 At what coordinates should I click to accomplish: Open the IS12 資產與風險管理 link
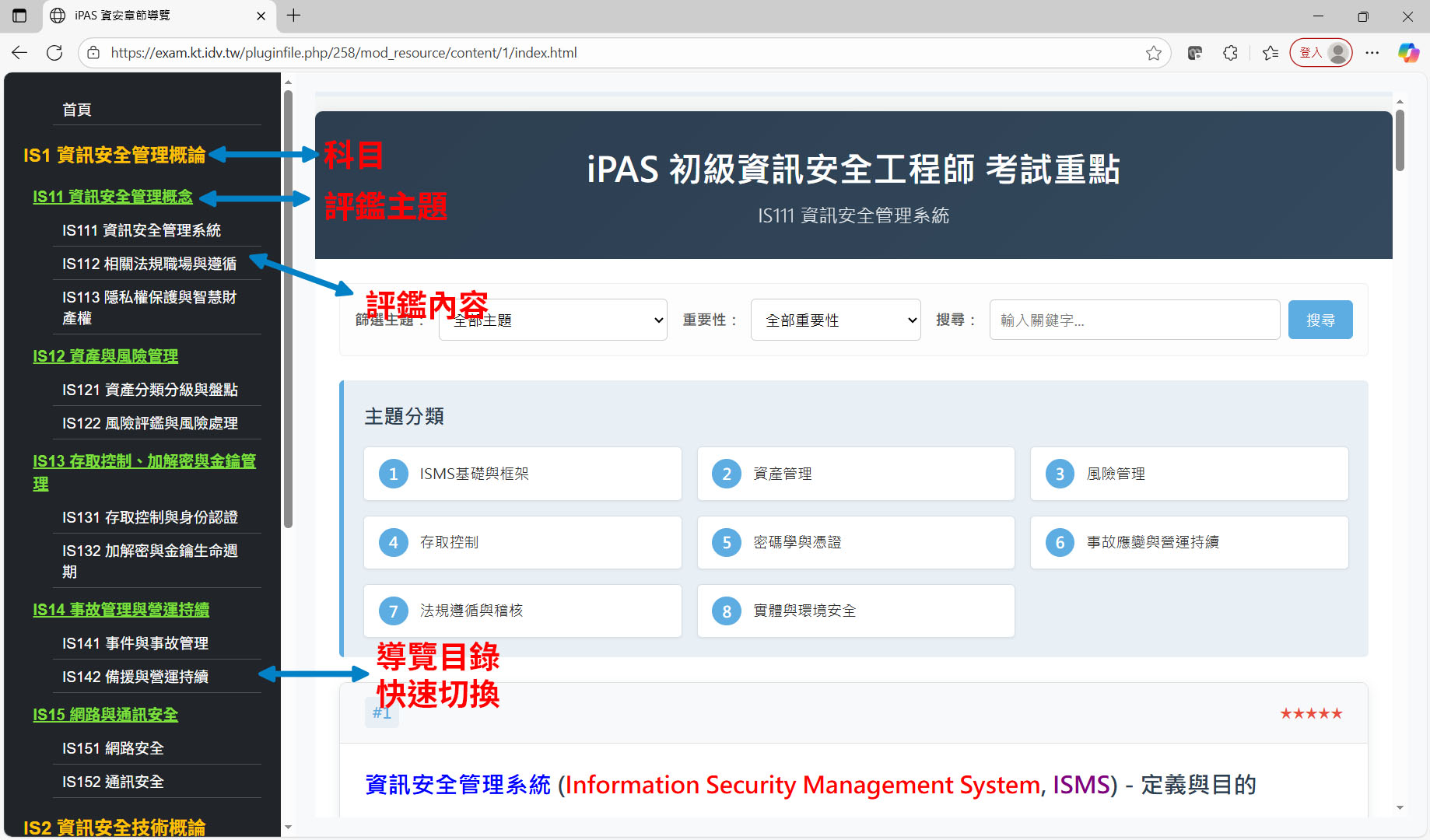click(x=105, y=356)
